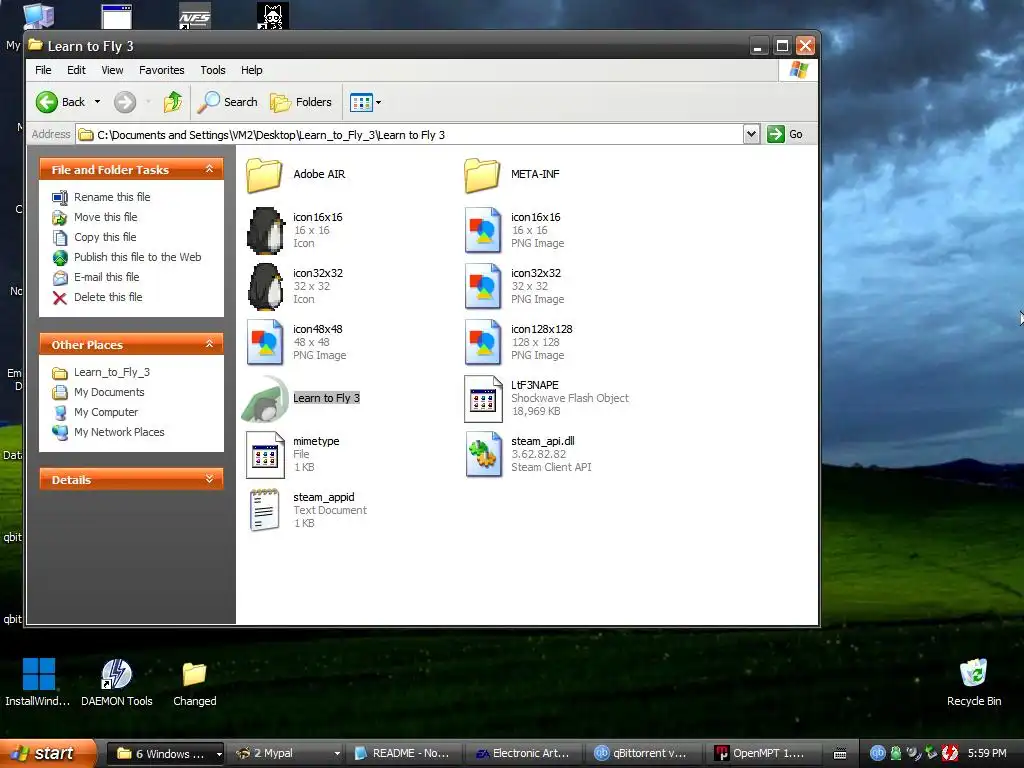This screenshot has width=1024, height=768.
Task: Open the Back history dropdown arrow
Action: point(97,102)
